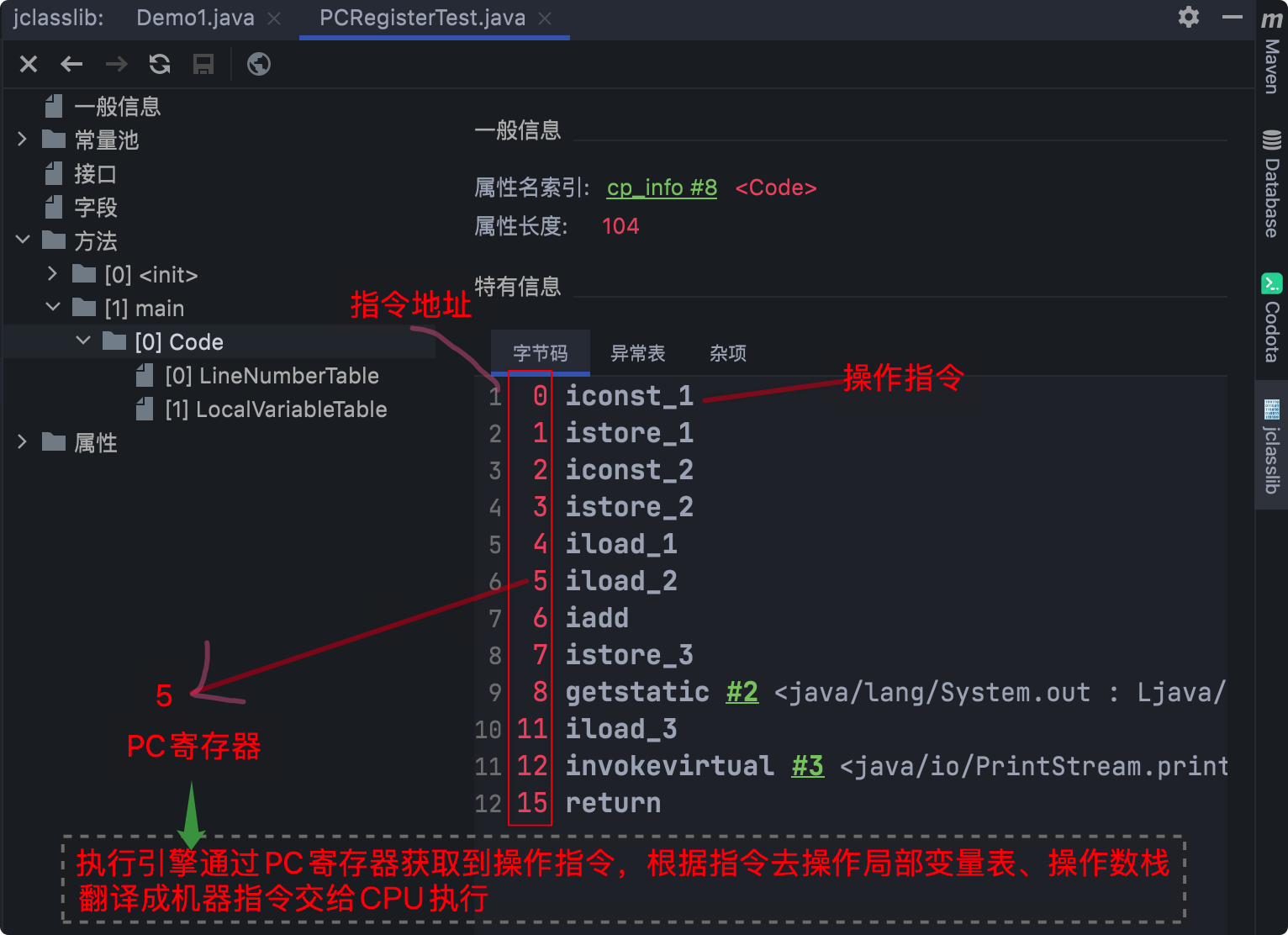
Task: Click the iload_1 bytecode line
Action: 621,544
